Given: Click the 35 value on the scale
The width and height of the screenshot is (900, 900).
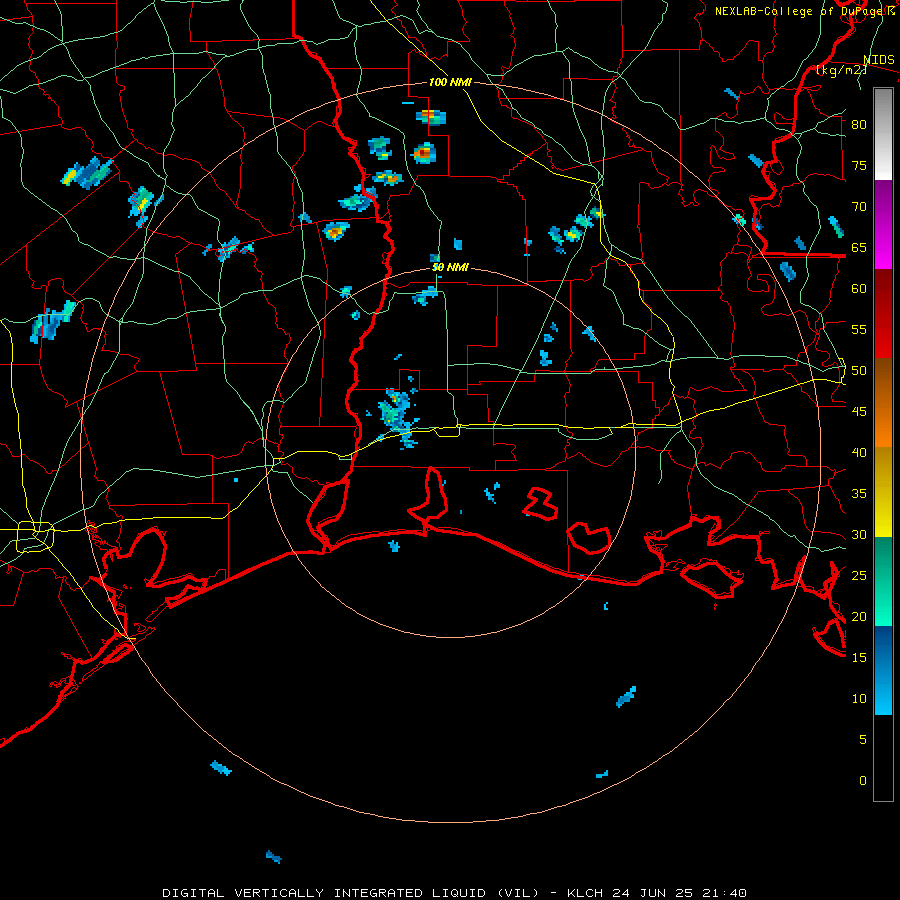Looking at the screenshot, I should pyautogui.click(x=859, y=494).
